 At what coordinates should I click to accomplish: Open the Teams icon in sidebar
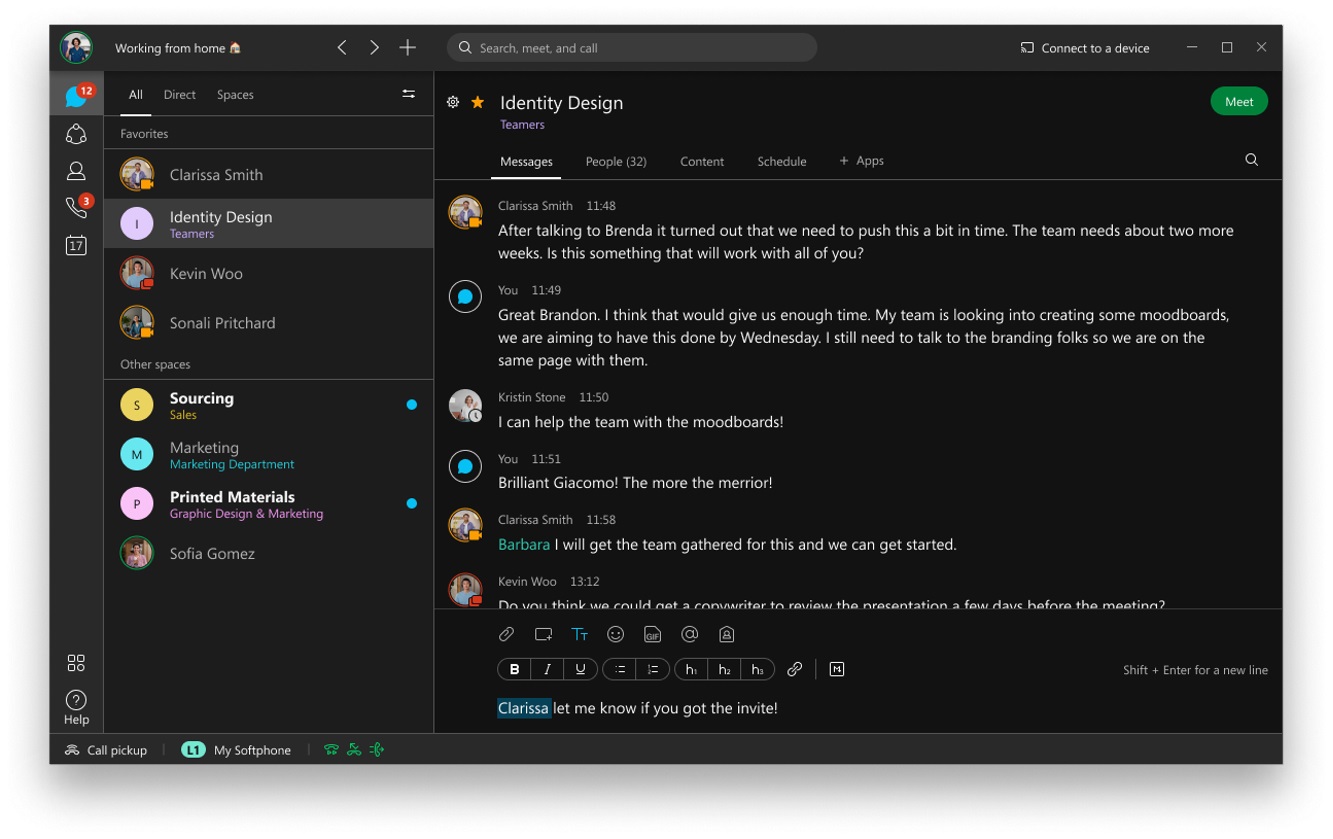coord(76,134)
